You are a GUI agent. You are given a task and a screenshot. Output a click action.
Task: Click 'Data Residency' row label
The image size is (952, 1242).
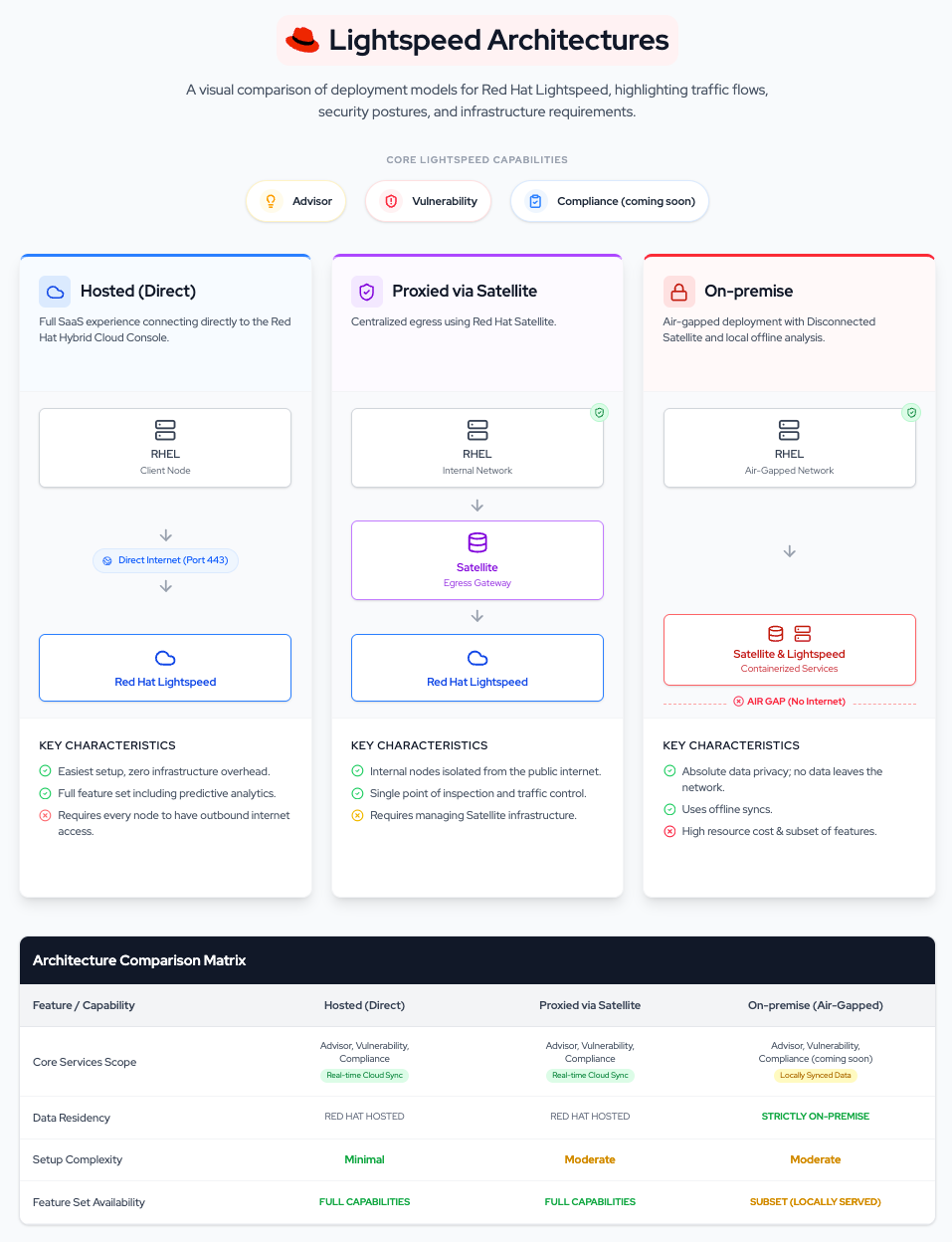(72, 1118)
